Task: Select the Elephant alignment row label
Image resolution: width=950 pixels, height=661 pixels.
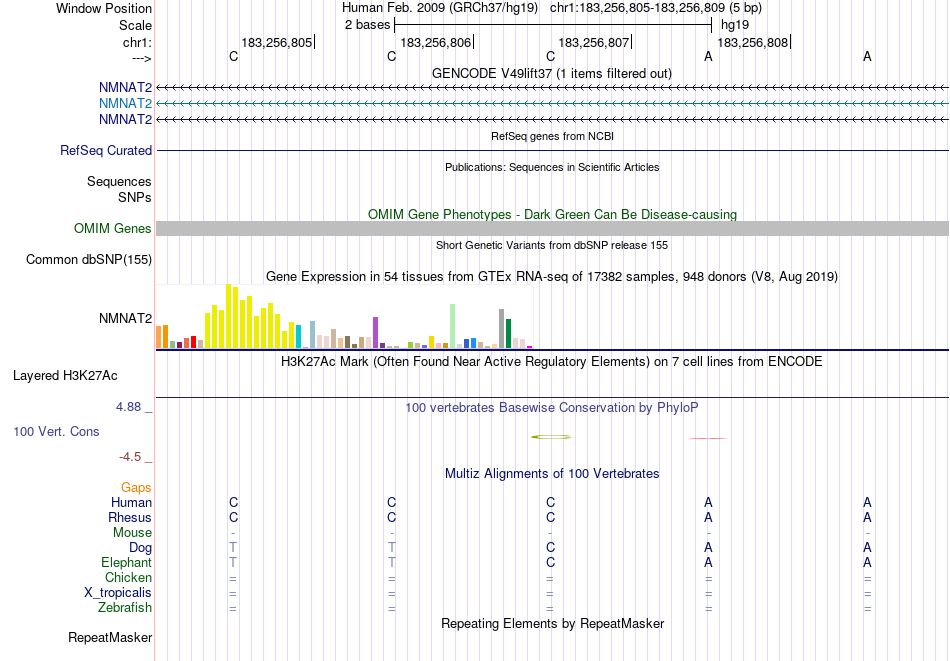Action: click(x=127, y=562)
